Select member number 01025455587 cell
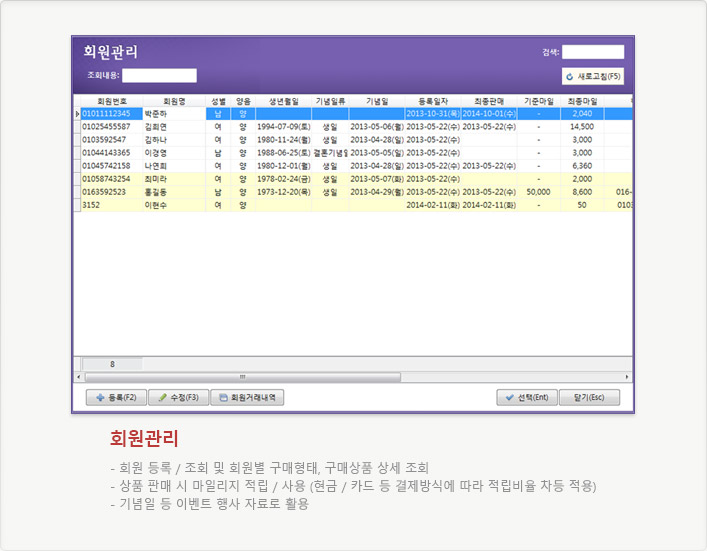This screenshot has width=707, height=551. point(112,127)
